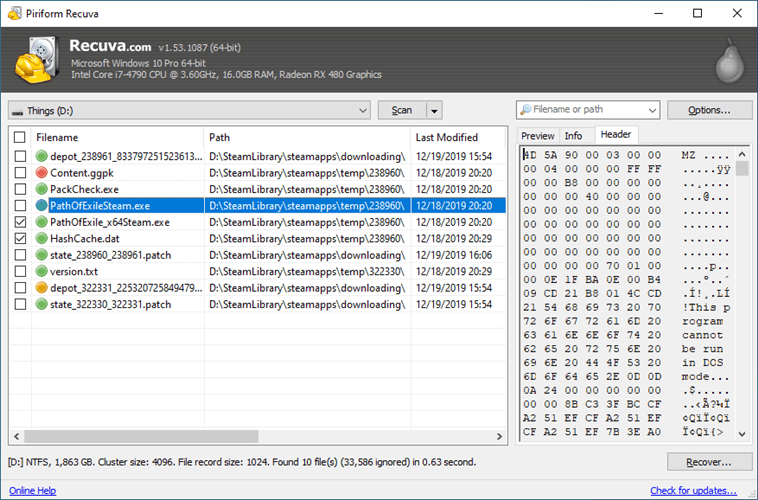Select the PackCheck.exe file name
Viewport: 758px width, 500px height.
tap(84, 189)
